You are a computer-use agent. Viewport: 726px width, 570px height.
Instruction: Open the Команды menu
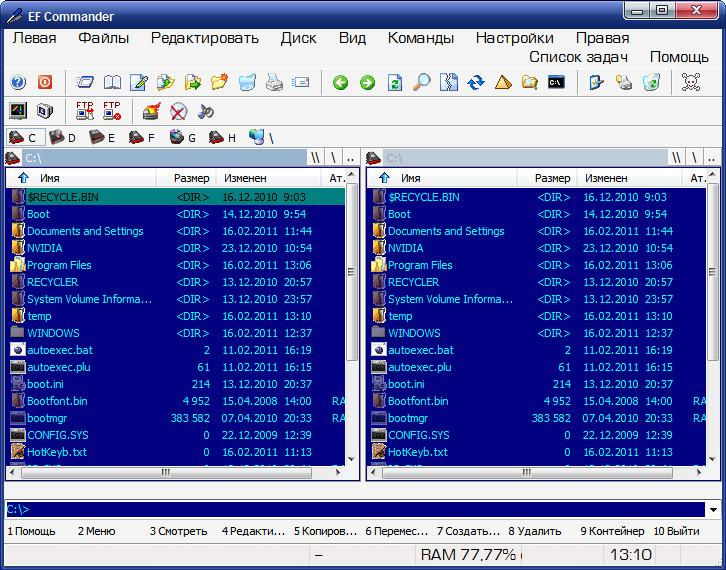(x=420, y=38)
